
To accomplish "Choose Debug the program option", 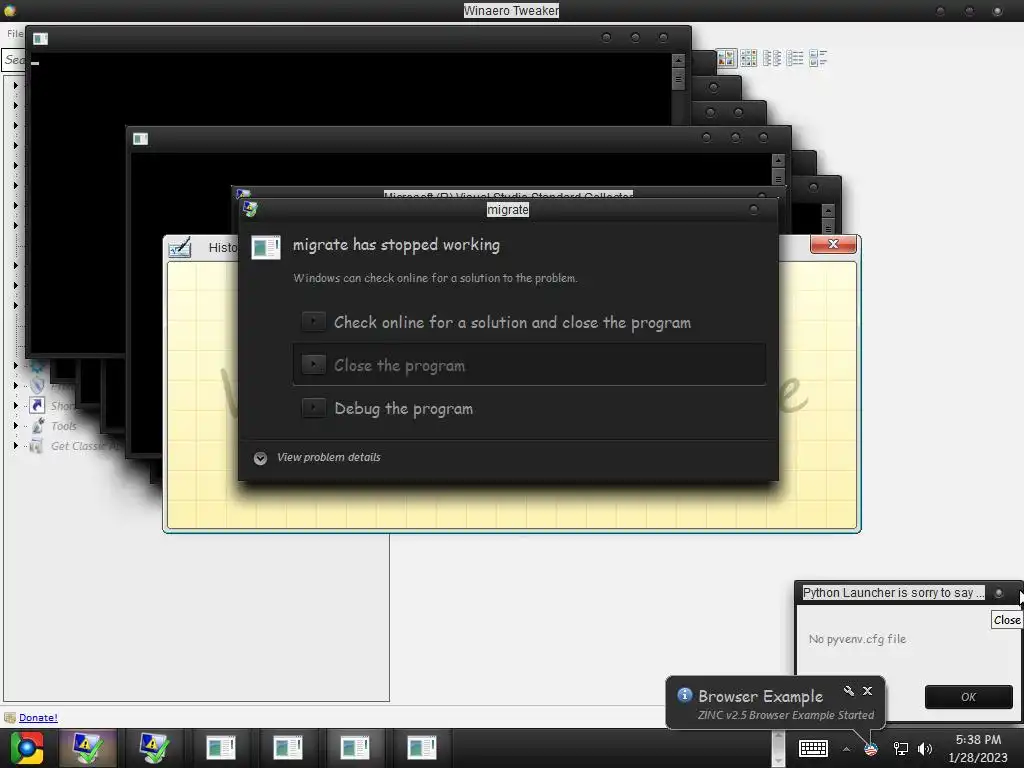I will (x=529, y=408).
